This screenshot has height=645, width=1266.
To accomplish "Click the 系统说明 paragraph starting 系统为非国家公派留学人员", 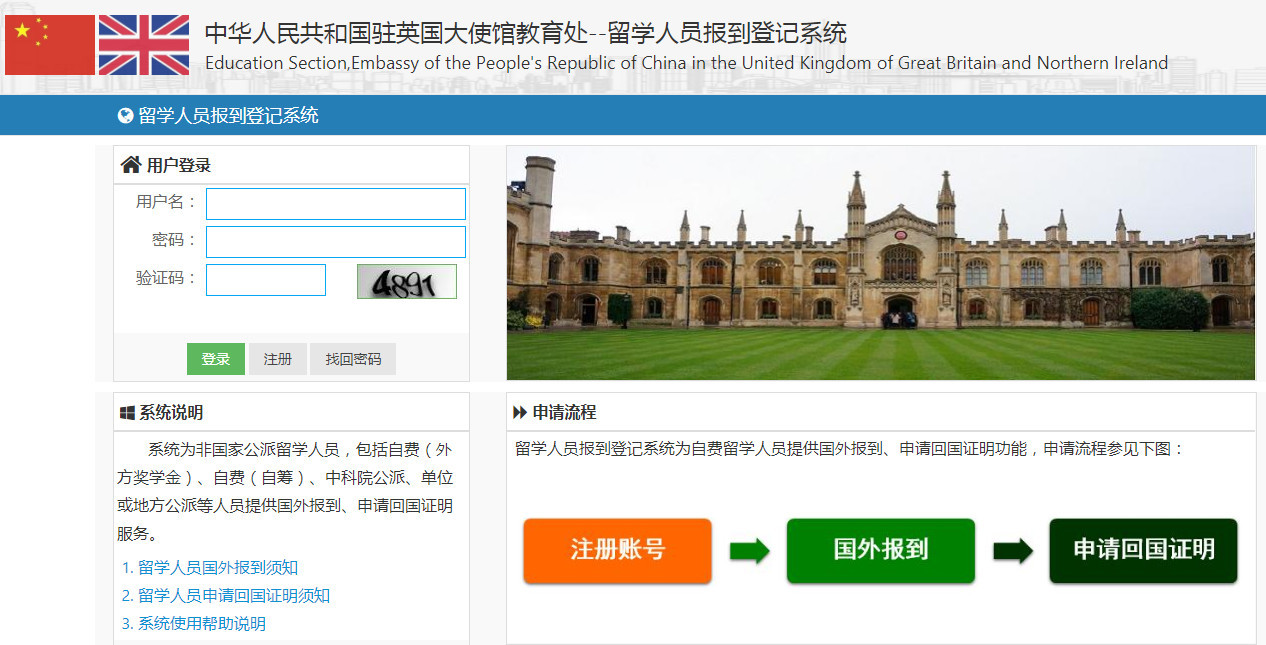I will pyautogui.click(x=285, y=492).
